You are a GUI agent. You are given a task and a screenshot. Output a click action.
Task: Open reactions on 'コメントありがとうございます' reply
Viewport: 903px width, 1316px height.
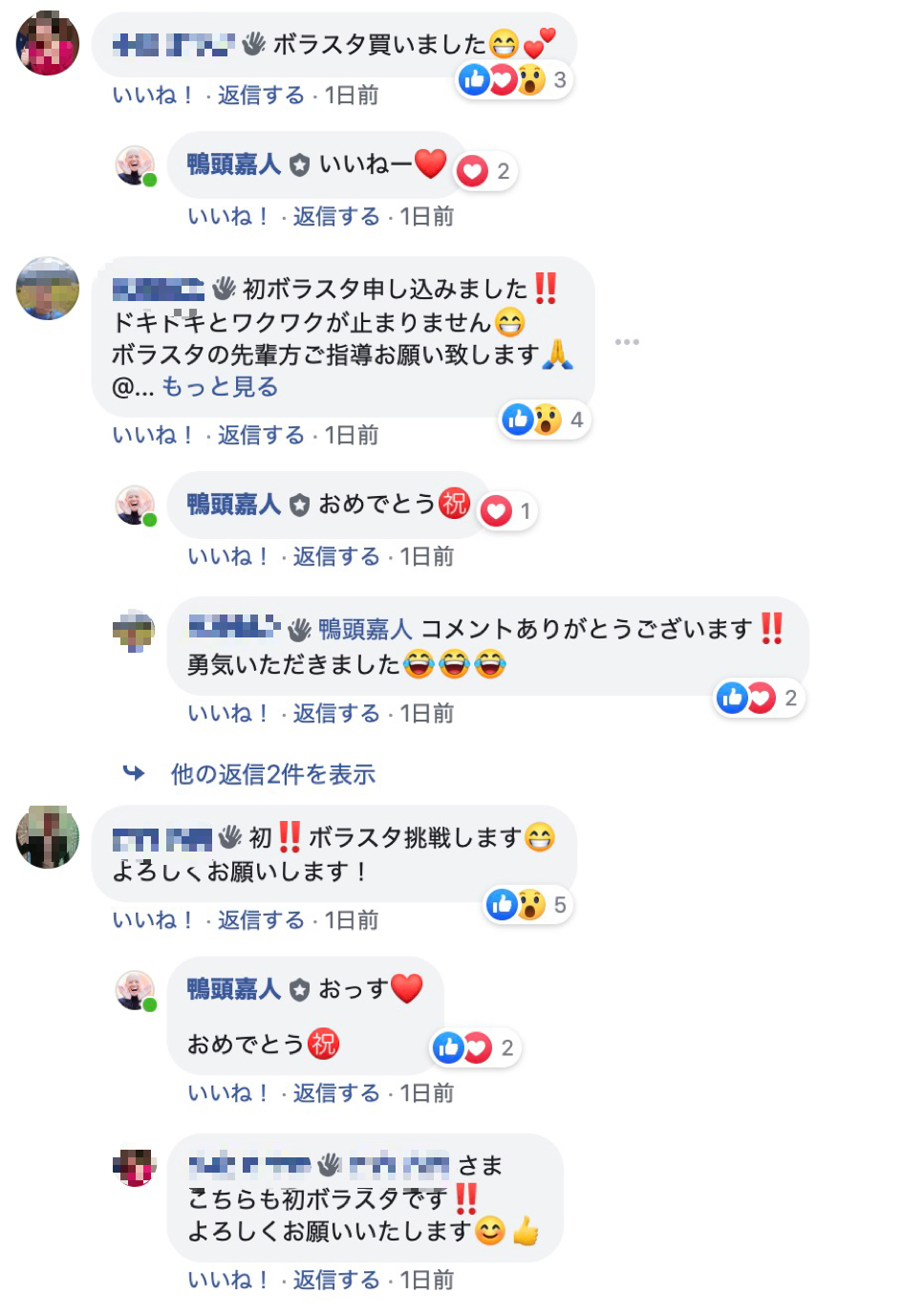click(760, 699)
